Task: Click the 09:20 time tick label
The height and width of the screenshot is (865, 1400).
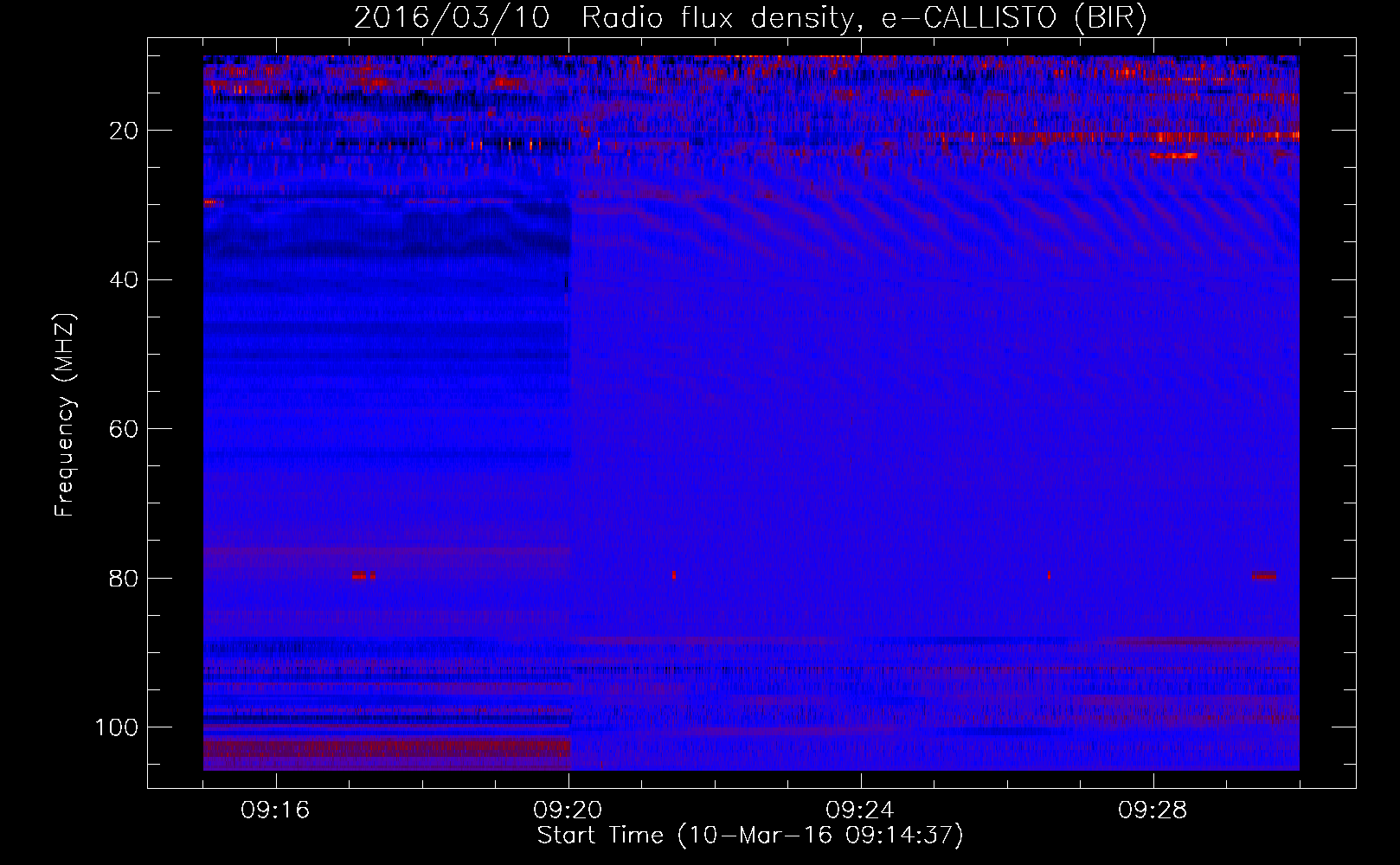Action: pos(568,811)
